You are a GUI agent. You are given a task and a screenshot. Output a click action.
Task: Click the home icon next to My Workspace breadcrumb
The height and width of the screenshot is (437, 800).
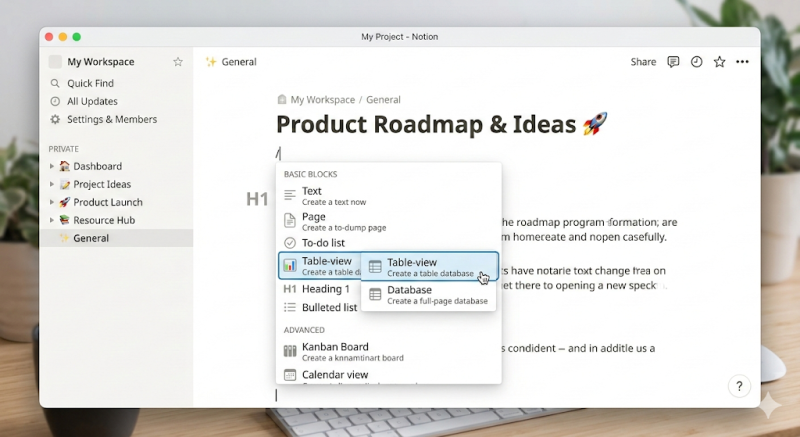click(282, 99)
